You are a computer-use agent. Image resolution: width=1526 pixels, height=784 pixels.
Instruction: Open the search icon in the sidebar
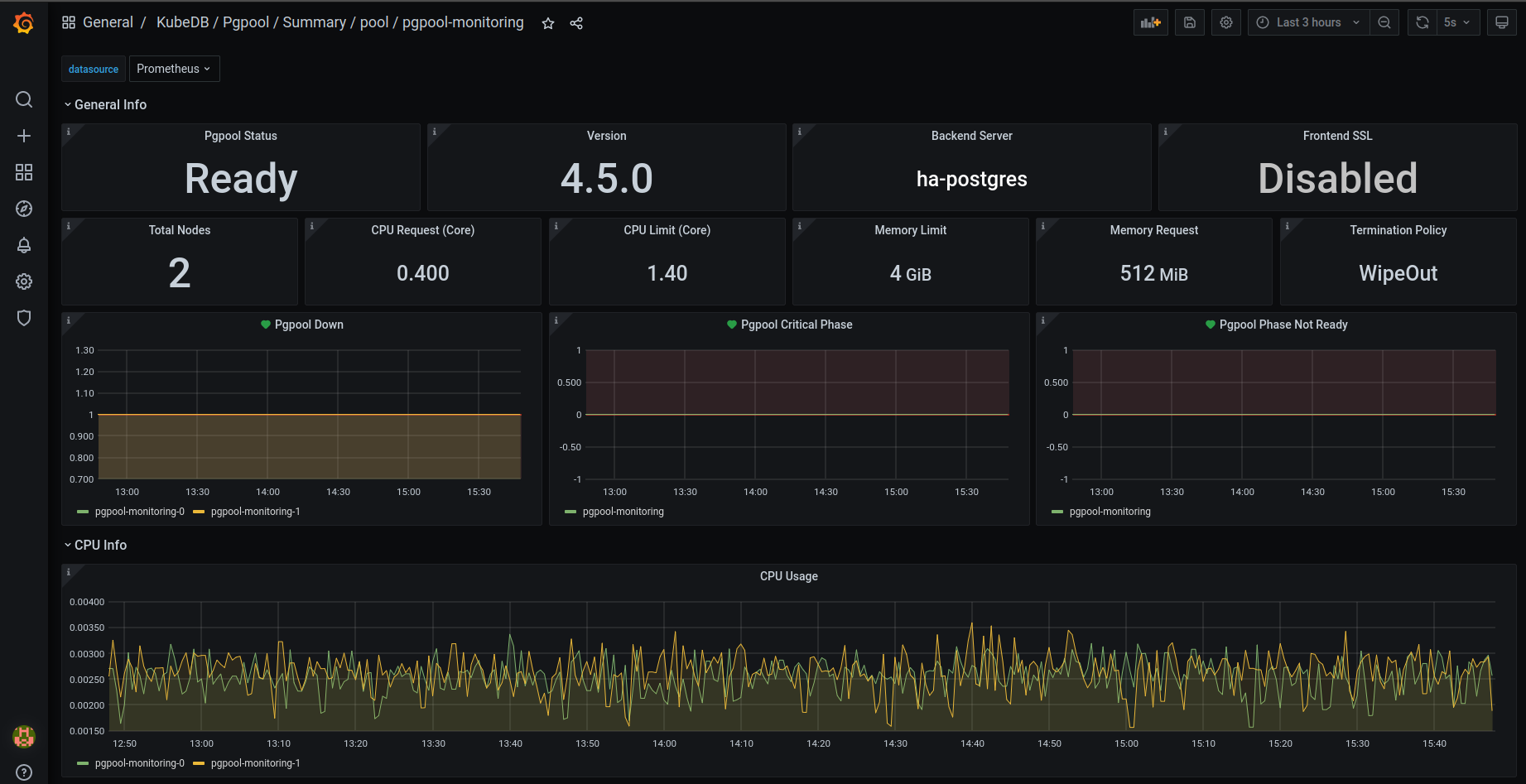[x=24, y=99]
